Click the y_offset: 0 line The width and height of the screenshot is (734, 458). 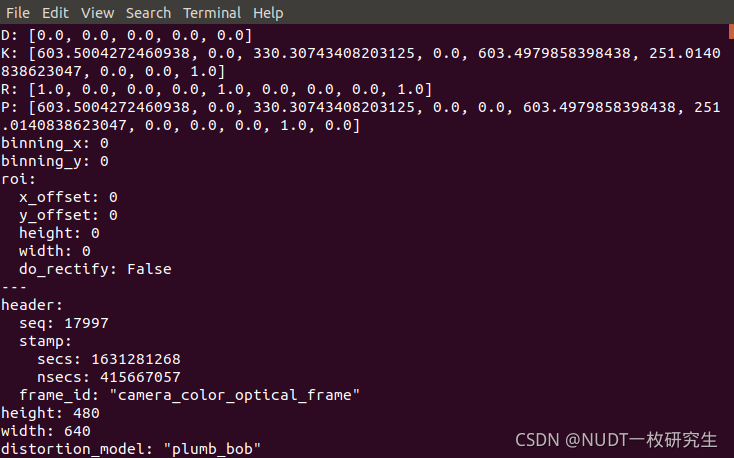click(x=68, y=215)
